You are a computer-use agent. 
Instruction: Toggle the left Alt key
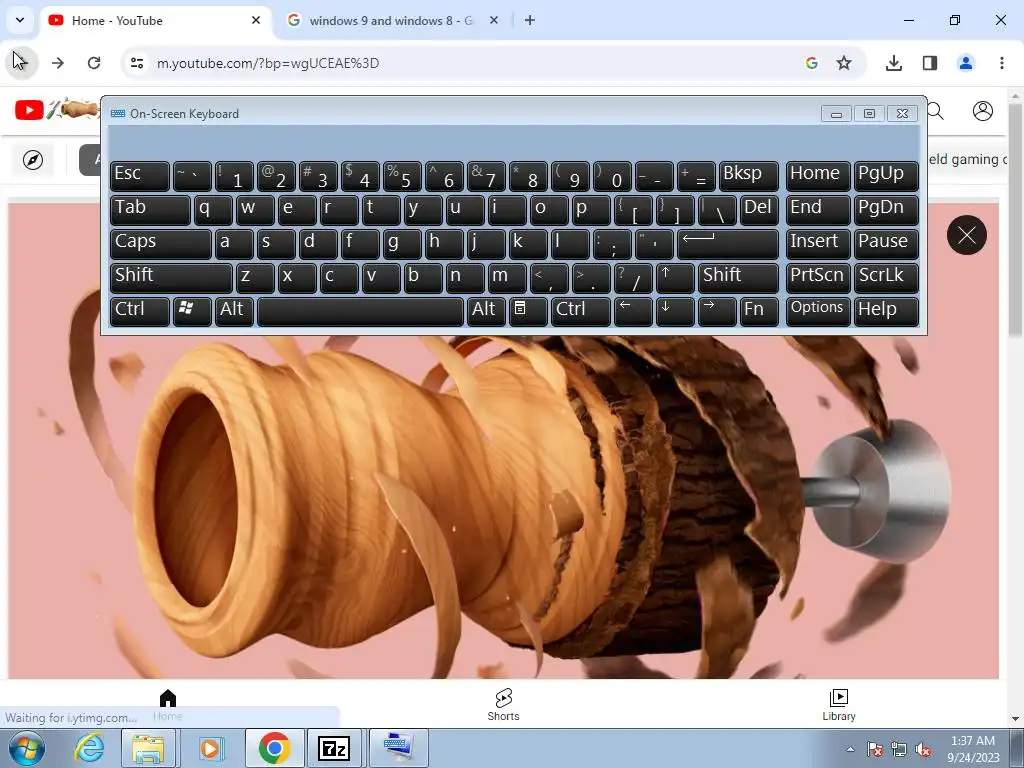234,312
